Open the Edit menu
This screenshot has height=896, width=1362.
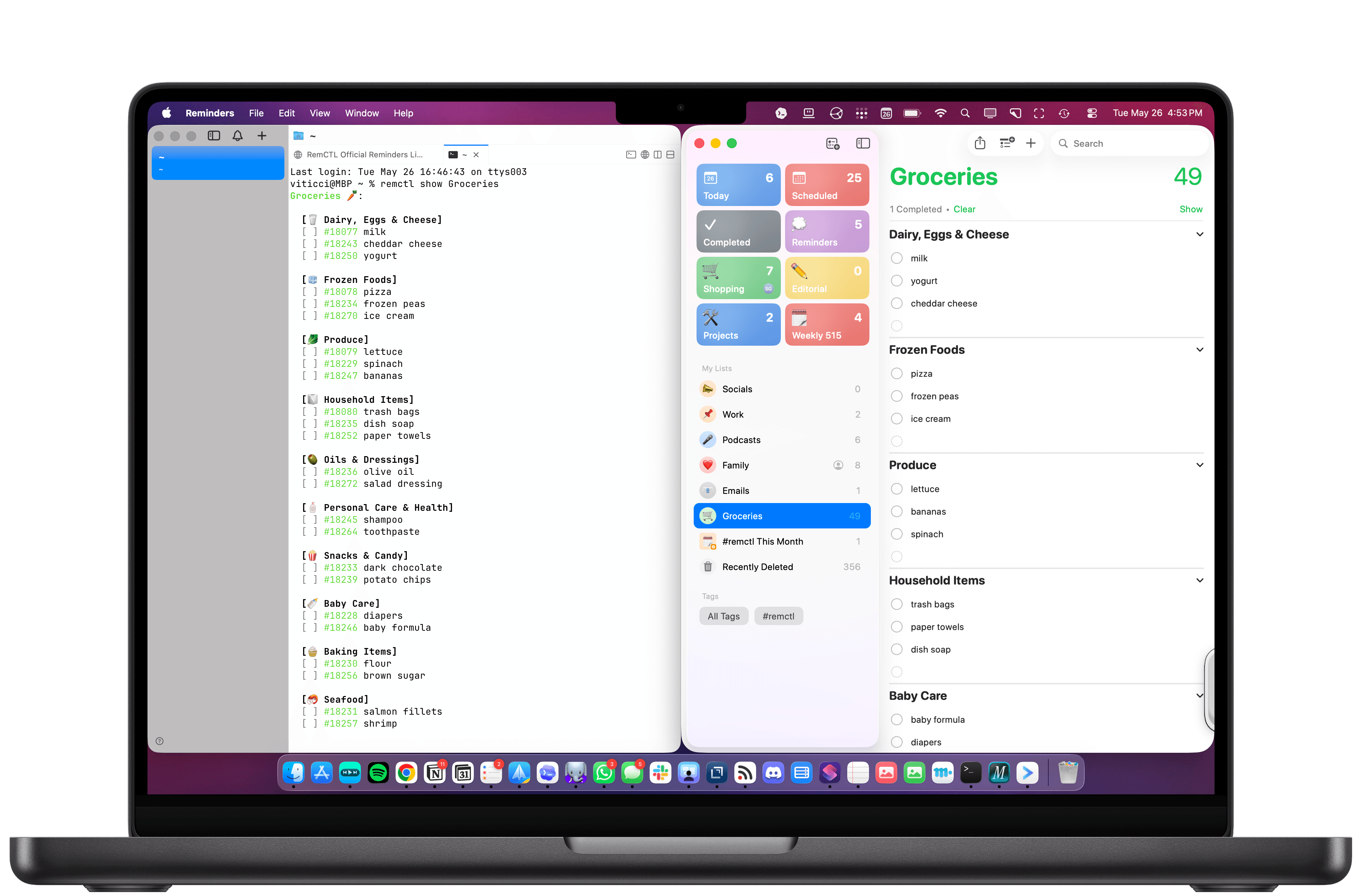coord(287,113)
